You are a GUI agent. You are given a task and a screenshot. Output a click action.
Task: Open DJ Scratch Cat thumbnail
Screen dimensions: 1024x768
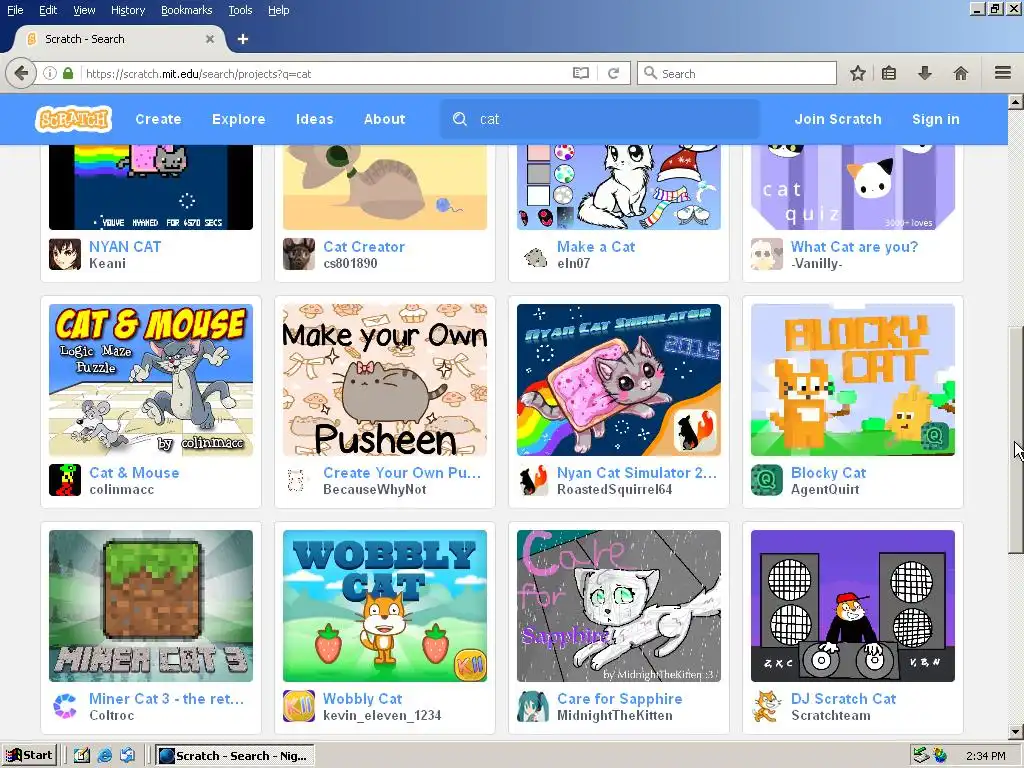(x=853, y=606)
